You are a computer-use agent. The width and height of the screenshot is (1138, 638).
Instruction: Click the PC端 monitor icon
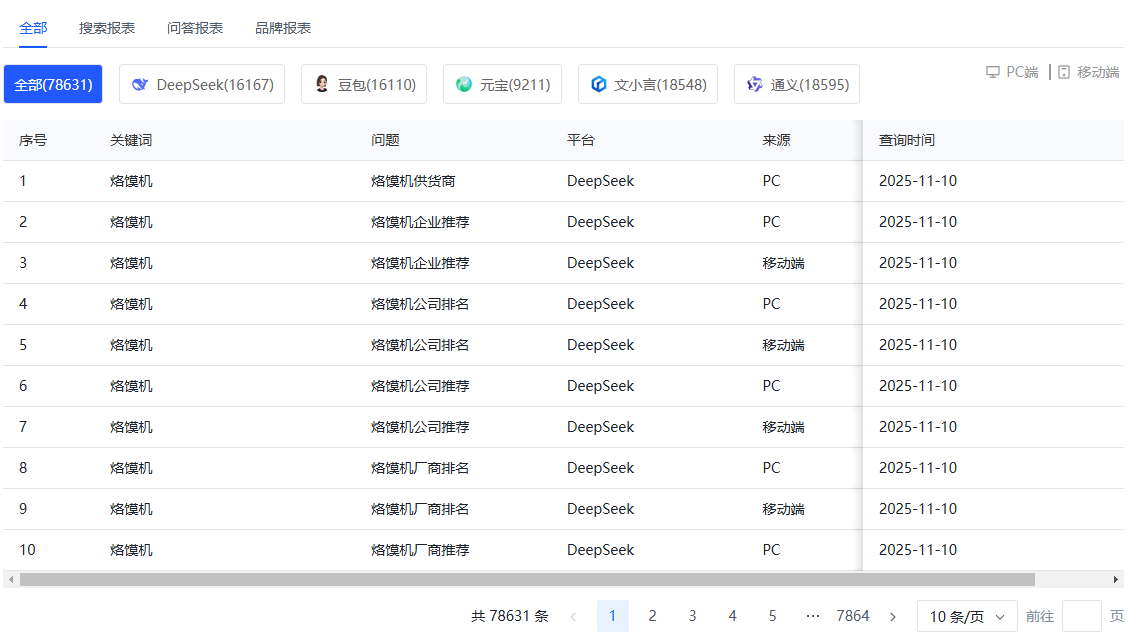click(991, 71)
